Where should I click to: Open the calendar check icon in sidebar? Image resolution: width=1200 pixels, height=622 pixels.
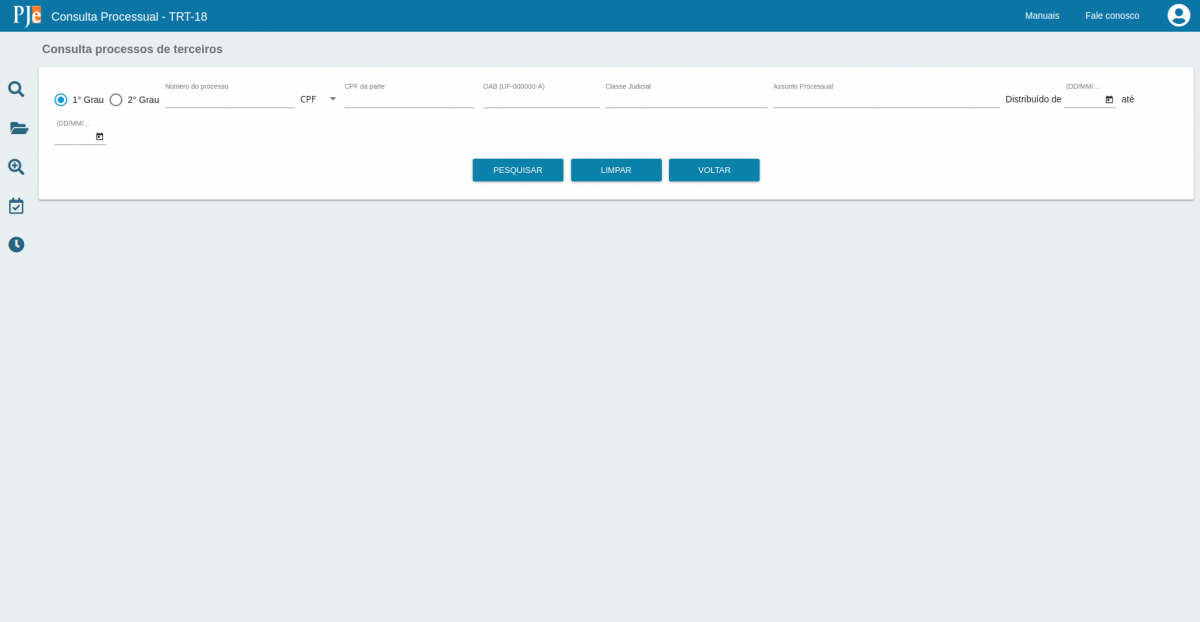tap(16, 206)
